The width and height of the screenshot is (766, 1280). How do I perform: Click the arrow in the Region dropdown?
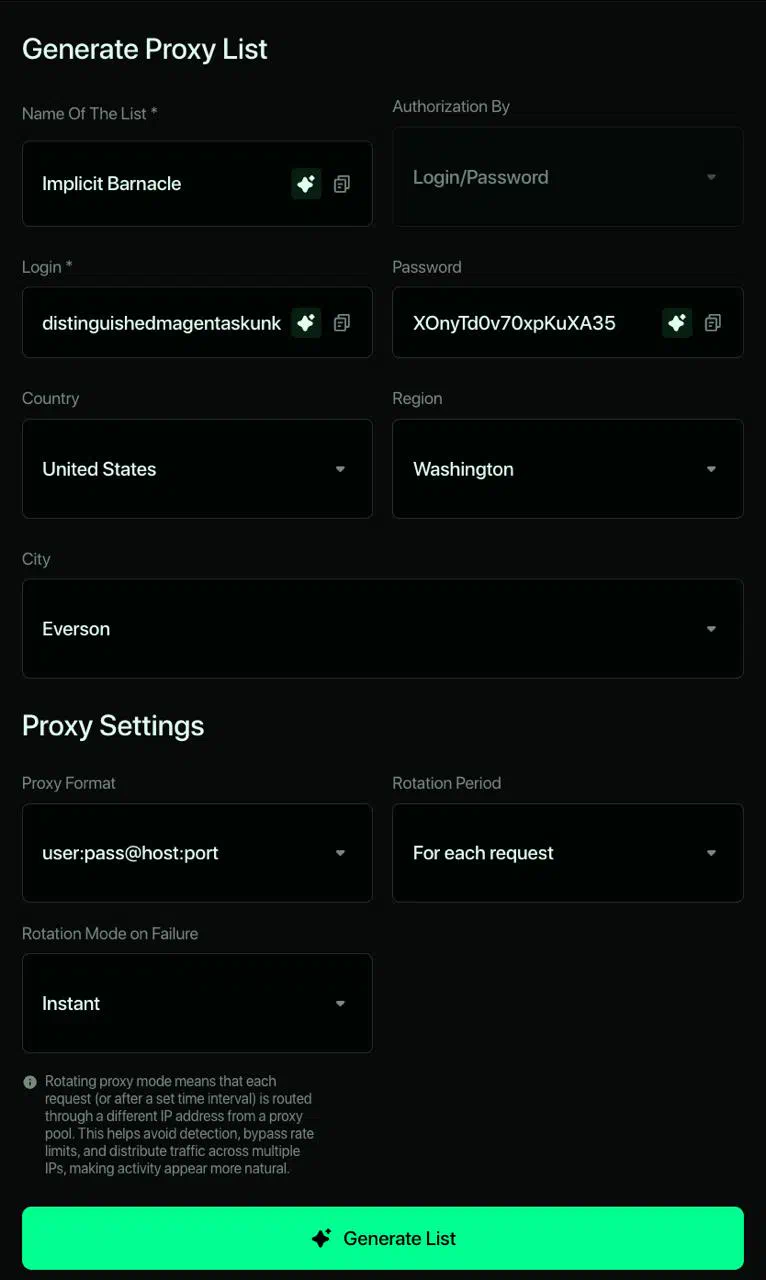711,469
